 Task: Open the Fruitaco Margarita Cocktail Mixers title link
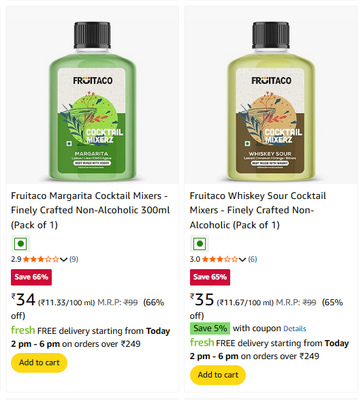pyautogui.click(x=90, y=210)
